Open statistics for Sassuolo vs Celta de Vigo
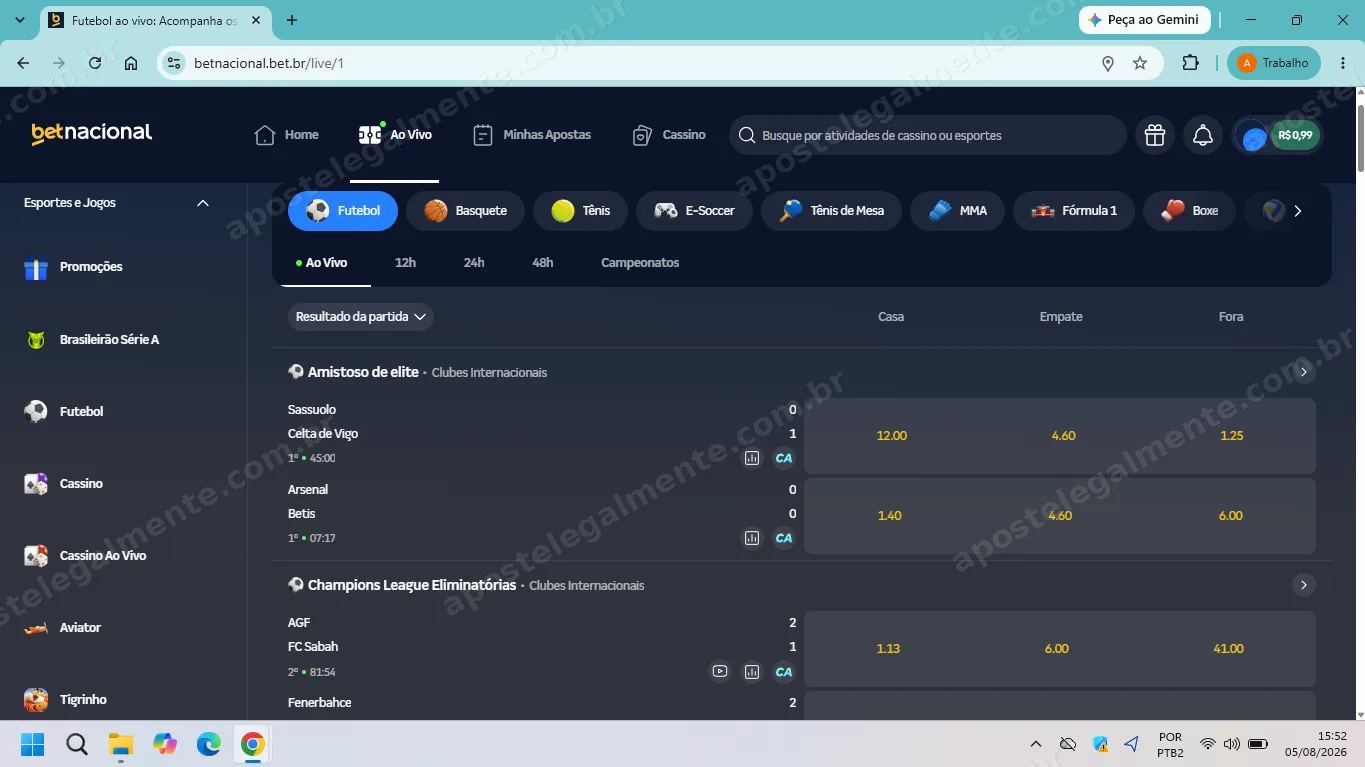Image resolution: width=1365 pixels, height=767 pixels. pyautogui.click(x=752, y=458)
